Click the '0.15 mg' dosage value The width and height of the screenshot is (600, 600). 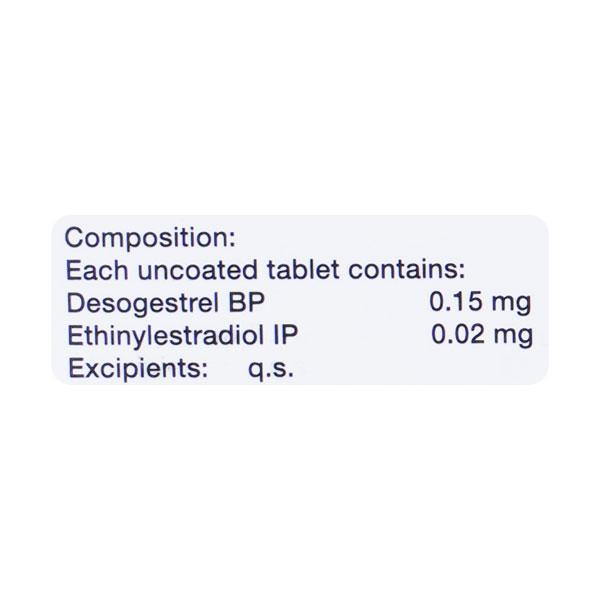coord(479,303)
